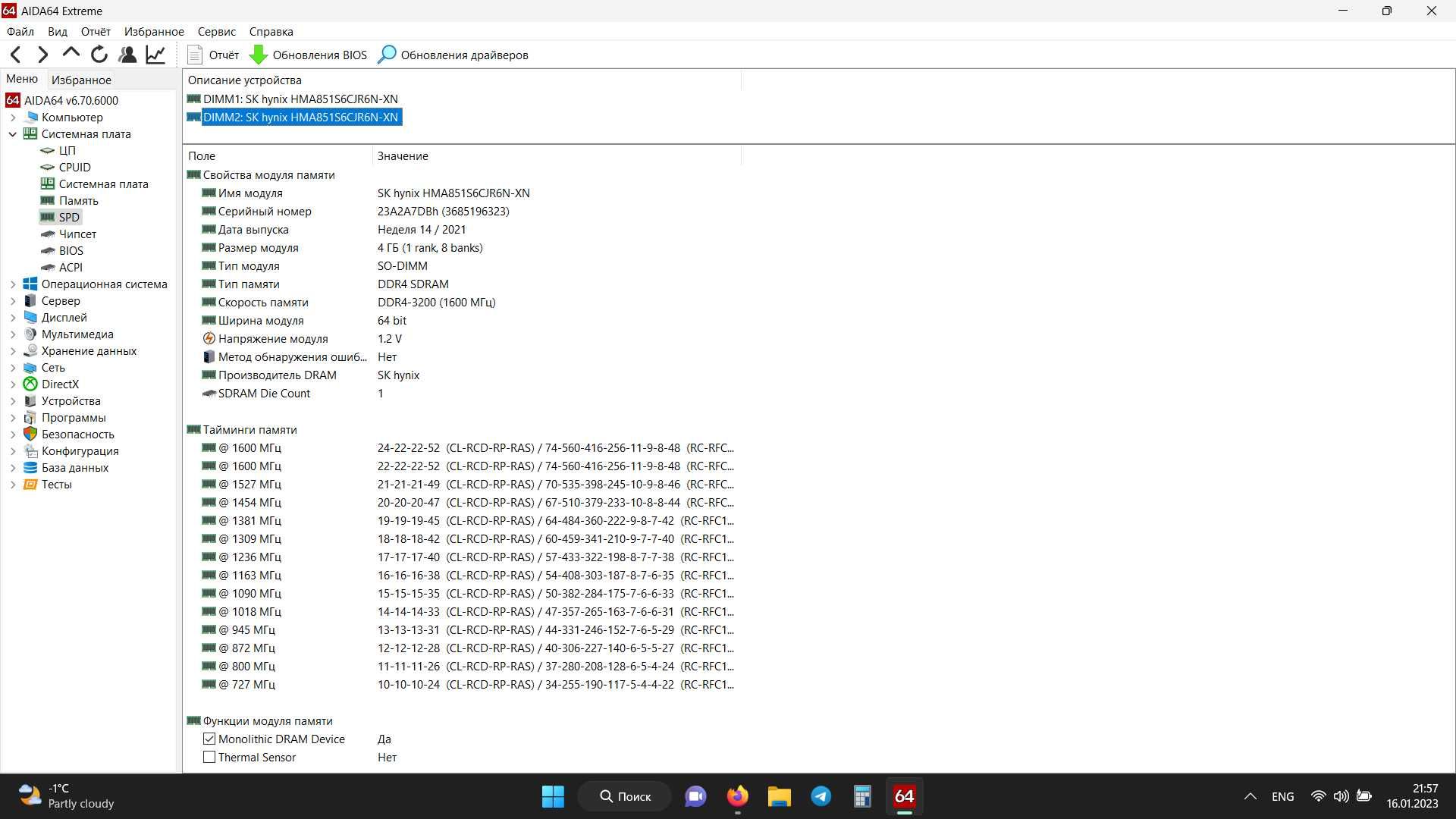Viewport: 1456px width, 819px height.
Task: Click the Конфигурация icon in tree
Action: click(x=30, y=451)
